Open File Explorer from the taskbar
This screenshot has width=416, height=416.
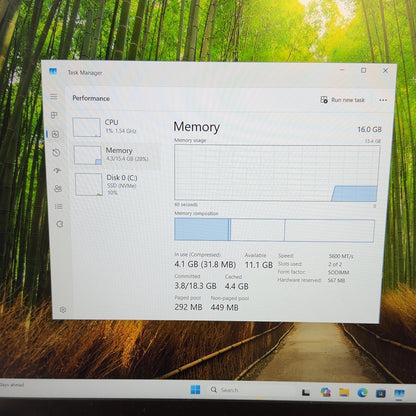point(344,393)
